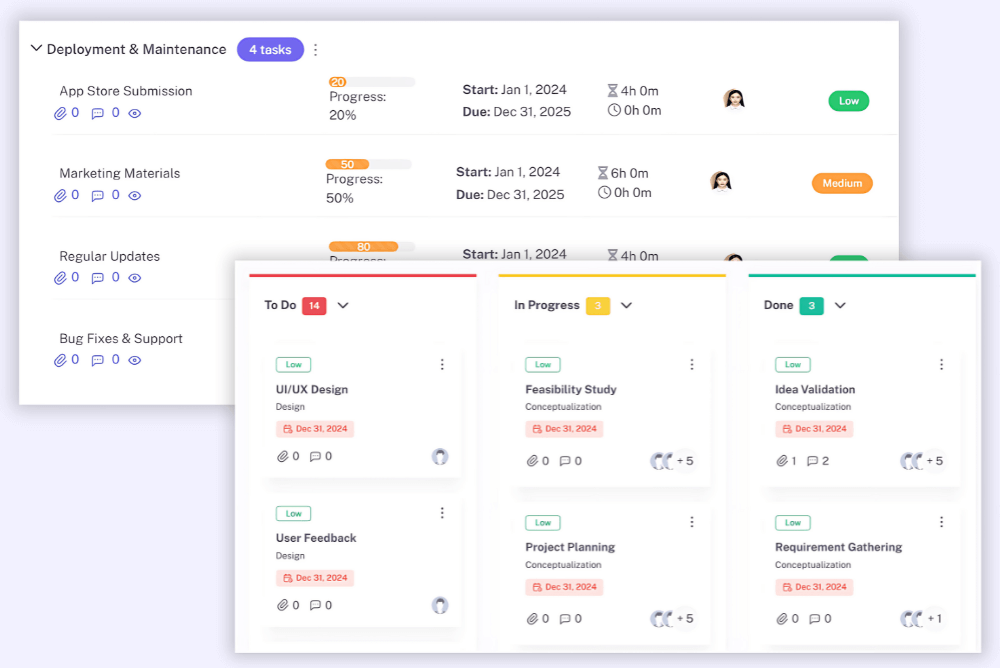This screenshot has width=1000, height=668.
Task: Expand the To Do column dropdown
Action: tap(343, 305)
